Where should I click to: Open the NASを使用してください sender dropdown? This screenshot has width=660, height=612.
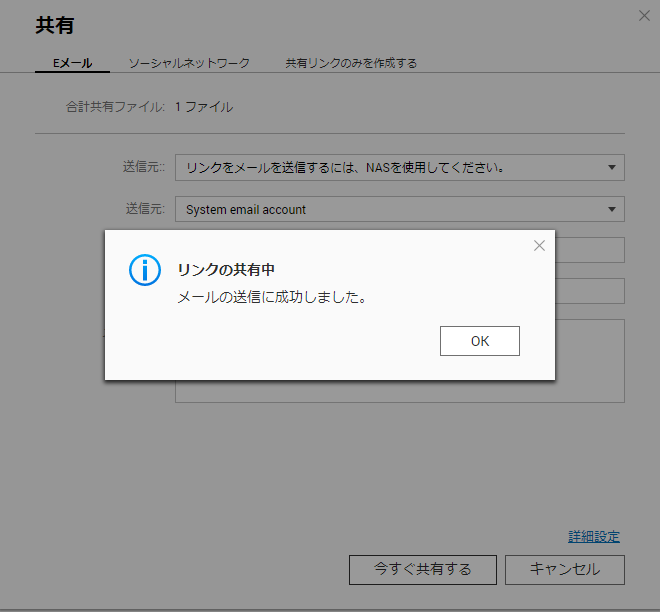tap(399, 168)
